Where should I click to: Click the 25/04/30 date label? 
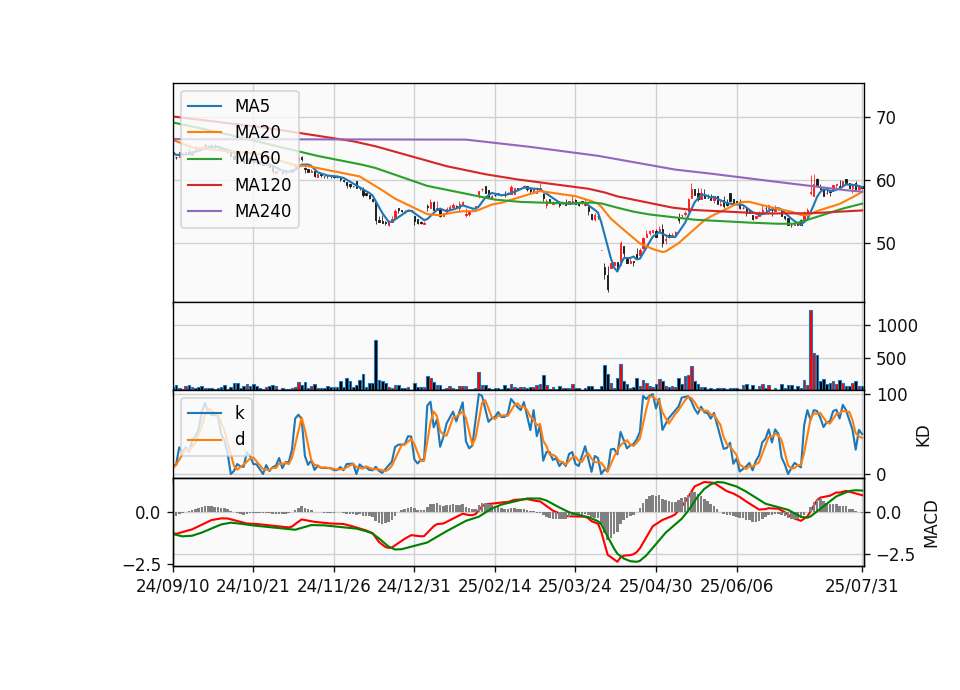pyautogui.click(x=656, y=586)
